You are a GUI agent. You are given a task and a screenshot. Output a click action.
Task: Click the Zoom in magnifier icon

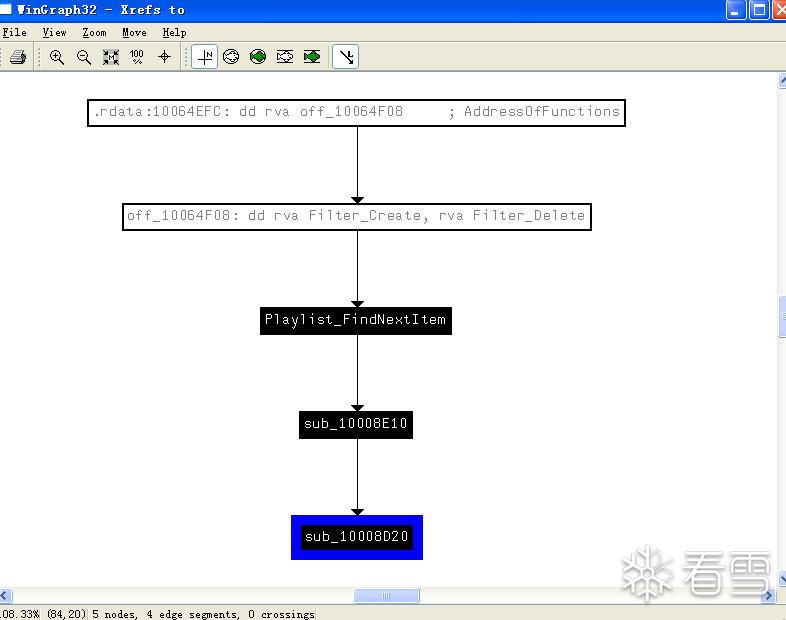pyautogui.click(x=57, y=57)
